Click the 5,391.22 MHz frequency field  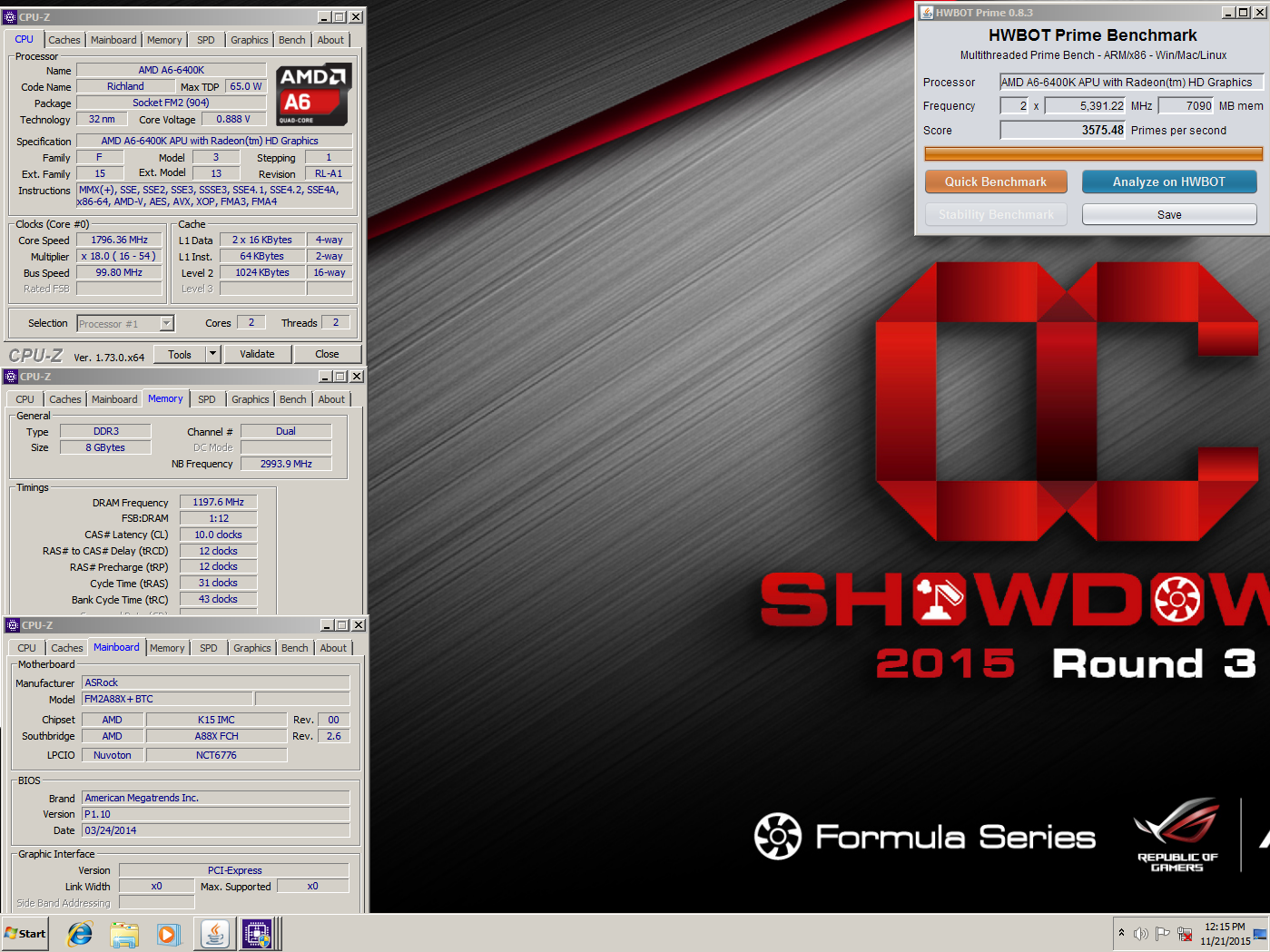(x=1086, y=106)
